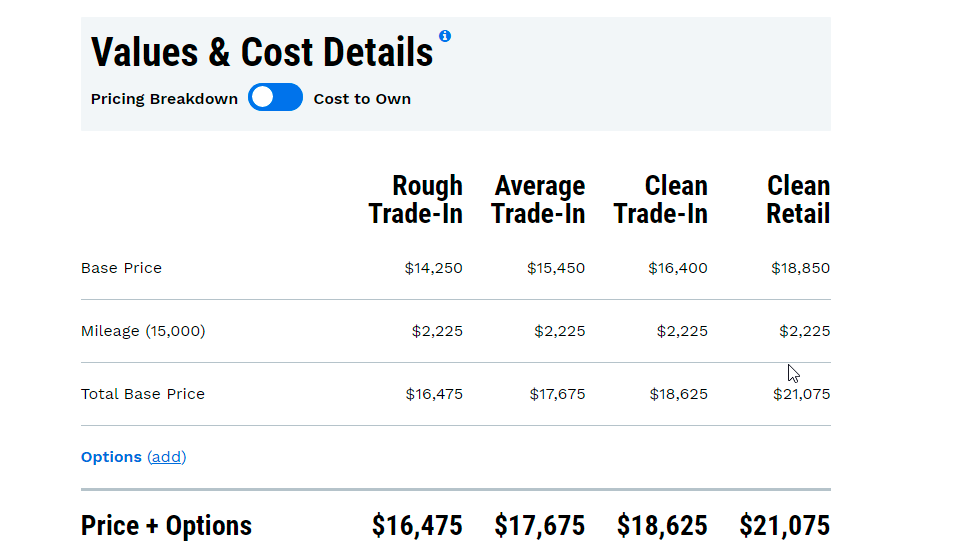Click the info icon beside Values & Cost Details

[x=445, y=36]
